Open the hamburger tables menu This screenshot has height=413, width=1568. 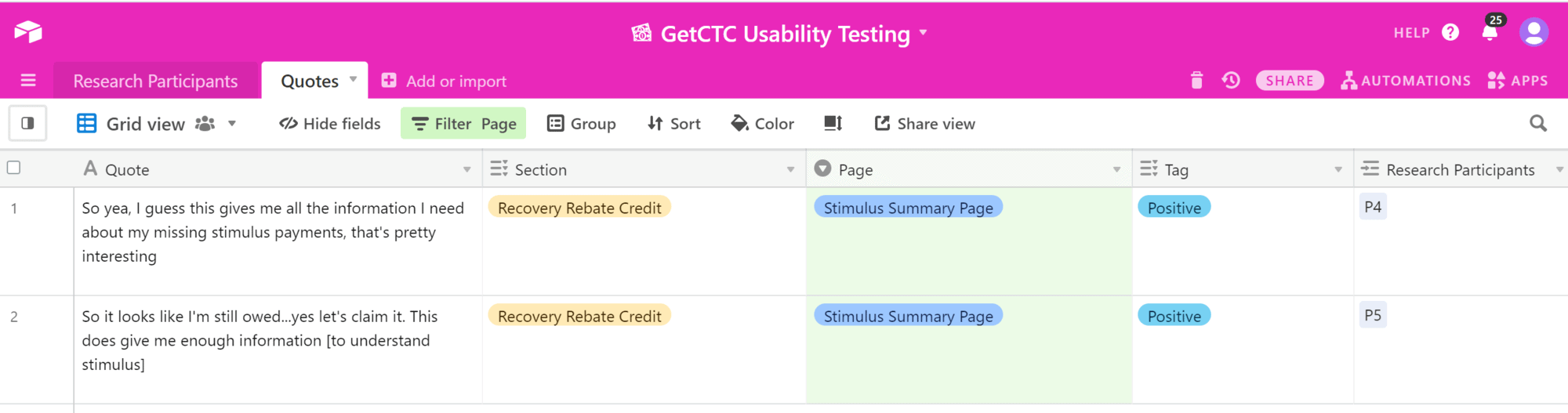pos(28,81)
